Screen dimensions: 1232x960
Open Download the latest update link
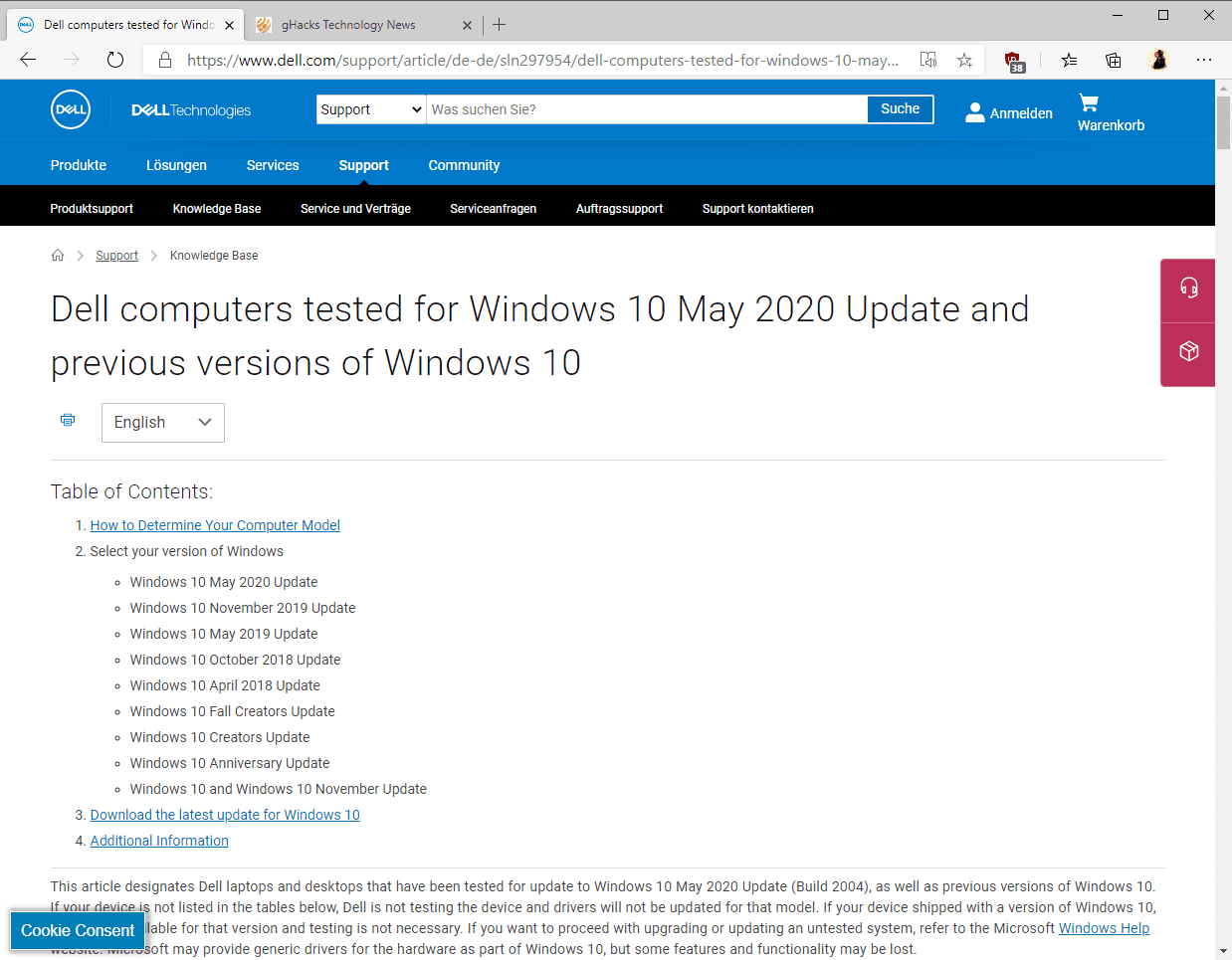click(225, 815)
